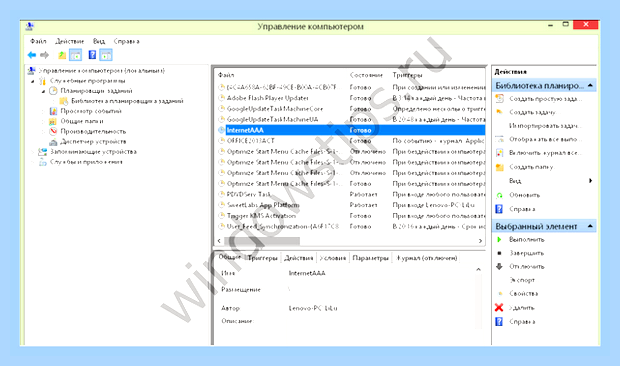Image resolution: width=620 pixels, height=366 pixels.
Task: Click the green Обновить refresh icon
Action: pyautogui.click(x=500, y=195)
